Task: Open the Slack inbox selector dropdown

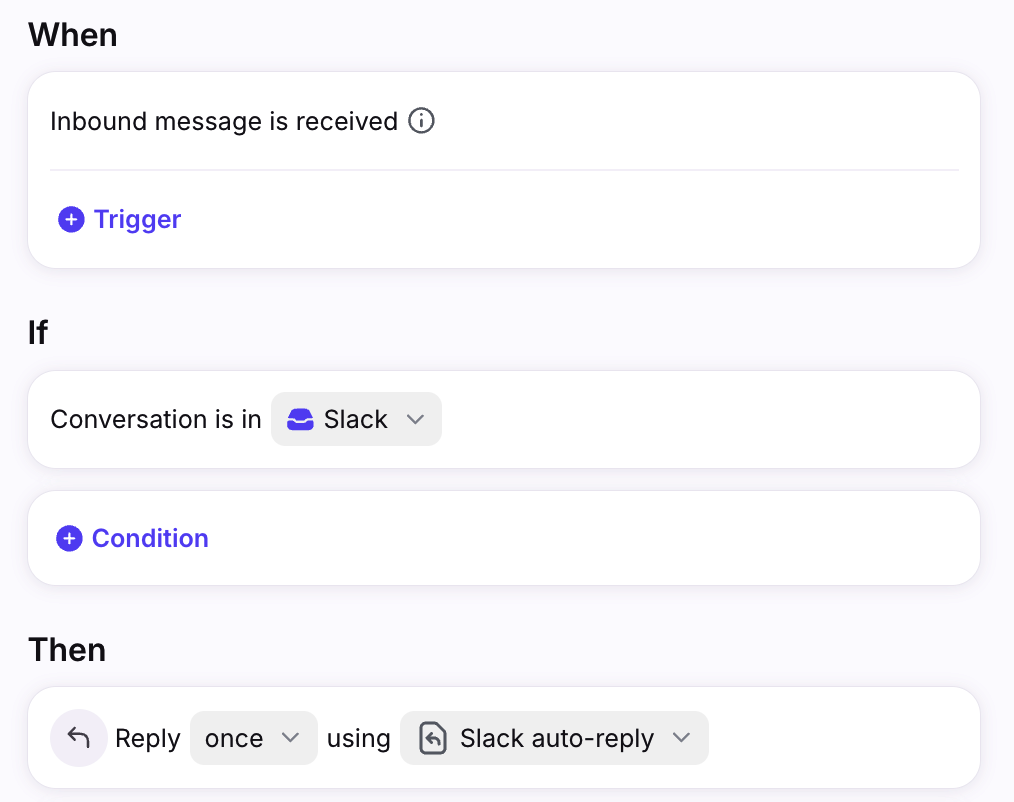Action: click(356, 419)
